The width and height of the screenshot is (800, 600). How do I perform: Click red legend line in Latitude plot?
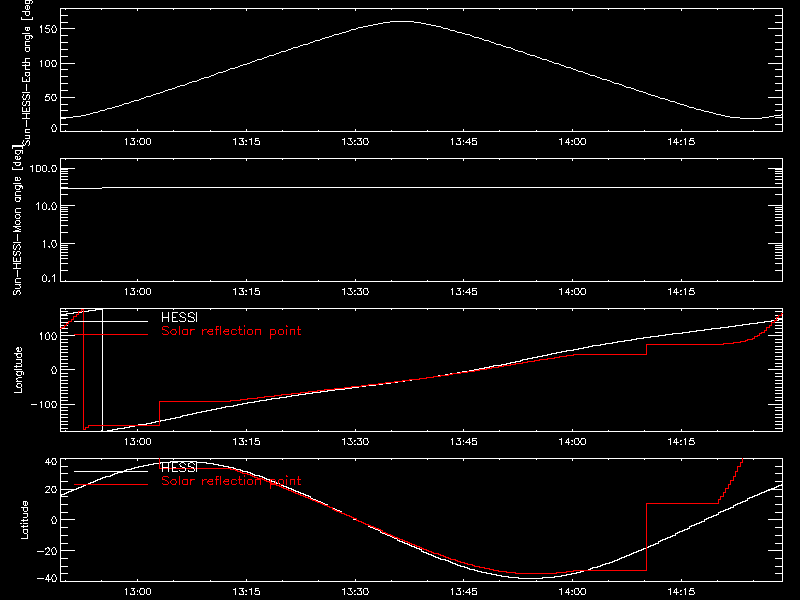(x=111, y=485)
